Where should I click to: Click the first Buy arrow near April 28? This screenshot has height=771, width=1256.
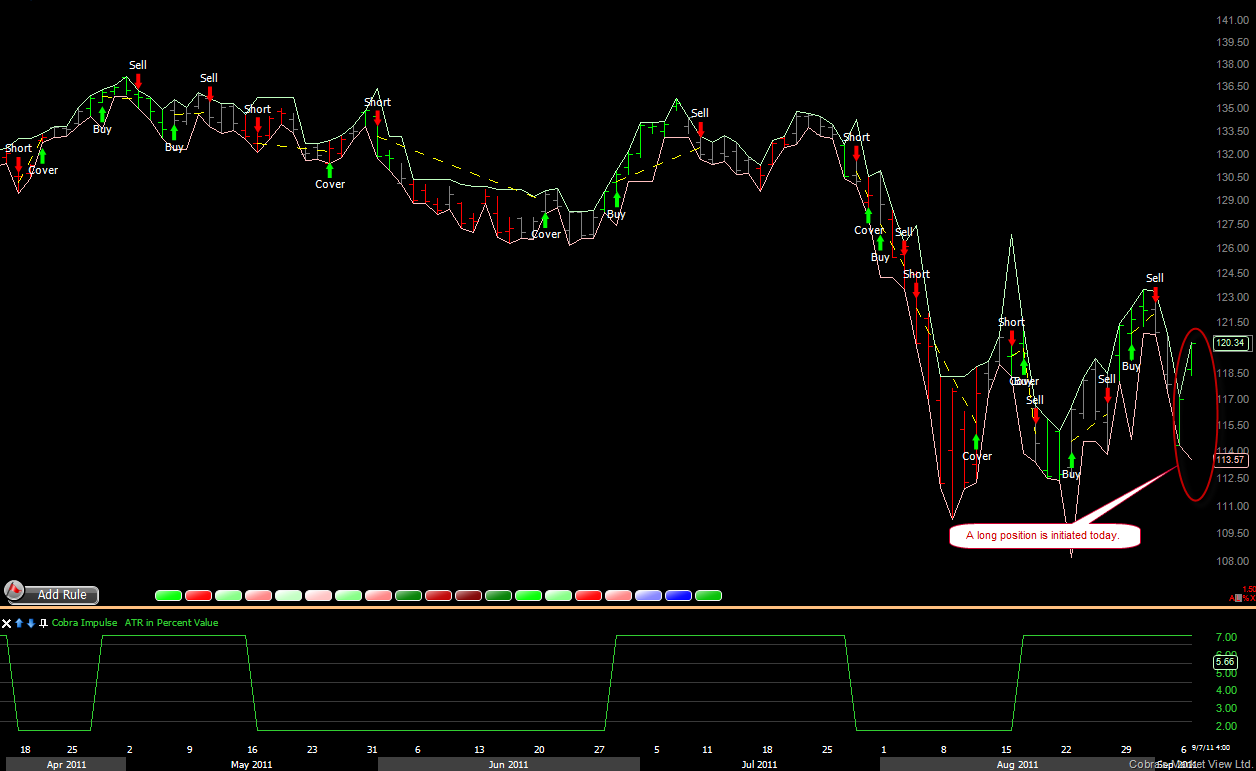(102, 114)
